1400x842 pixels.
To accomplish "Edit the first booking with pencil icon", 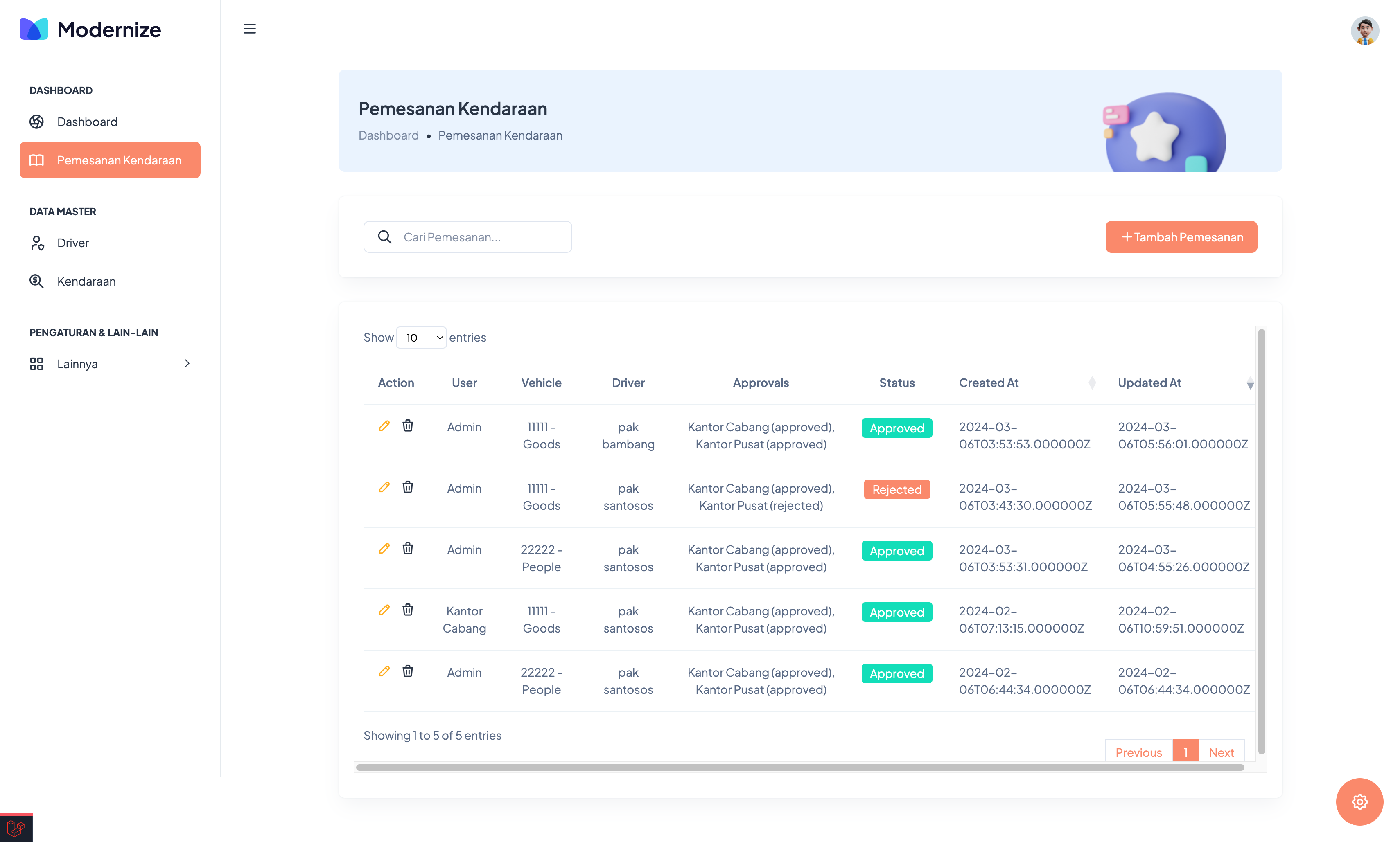I will tap(384, 426).
